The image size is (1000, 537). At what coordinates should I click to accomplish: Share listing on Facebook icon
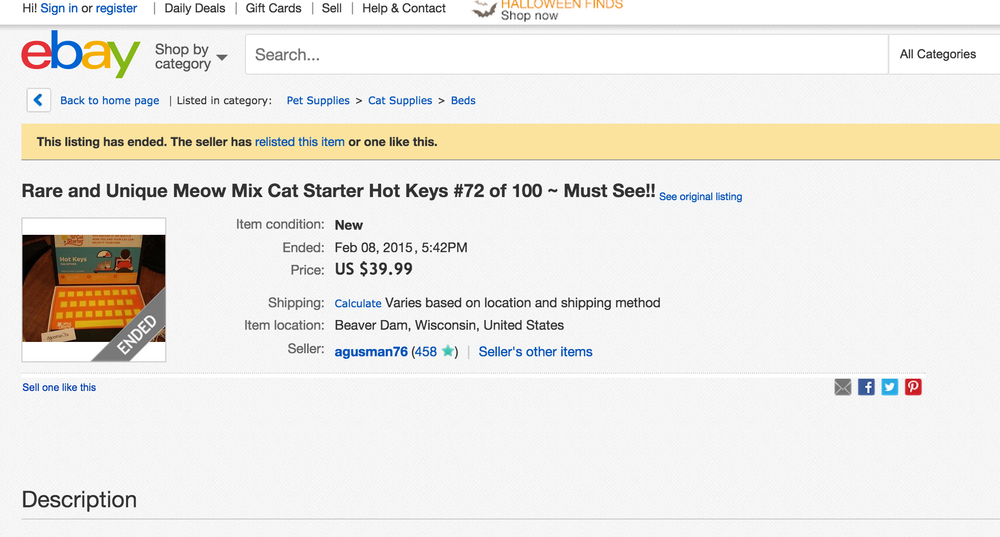point(866,387)
